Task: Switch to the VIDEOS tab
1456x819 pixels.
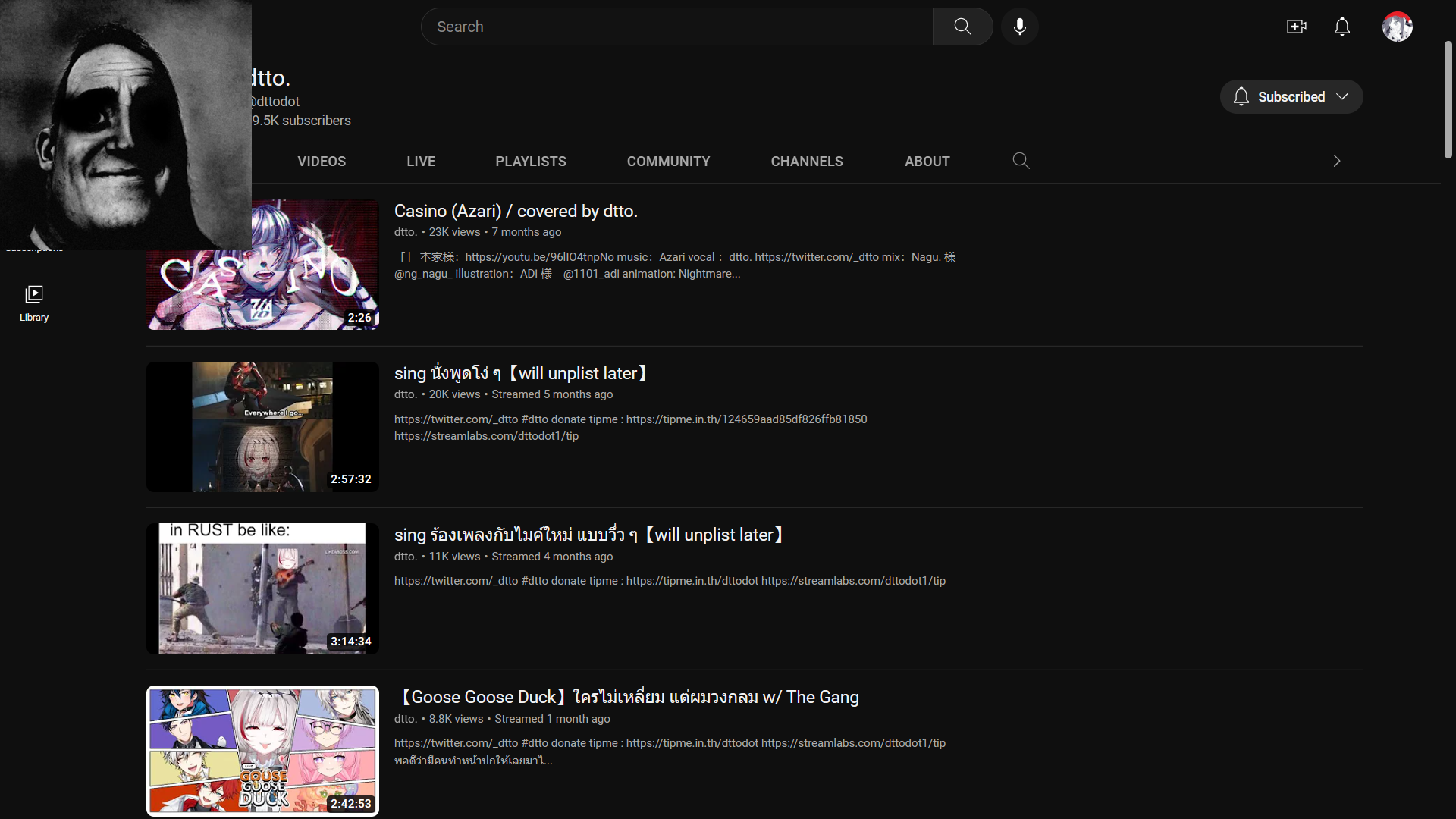Action: 322,162
